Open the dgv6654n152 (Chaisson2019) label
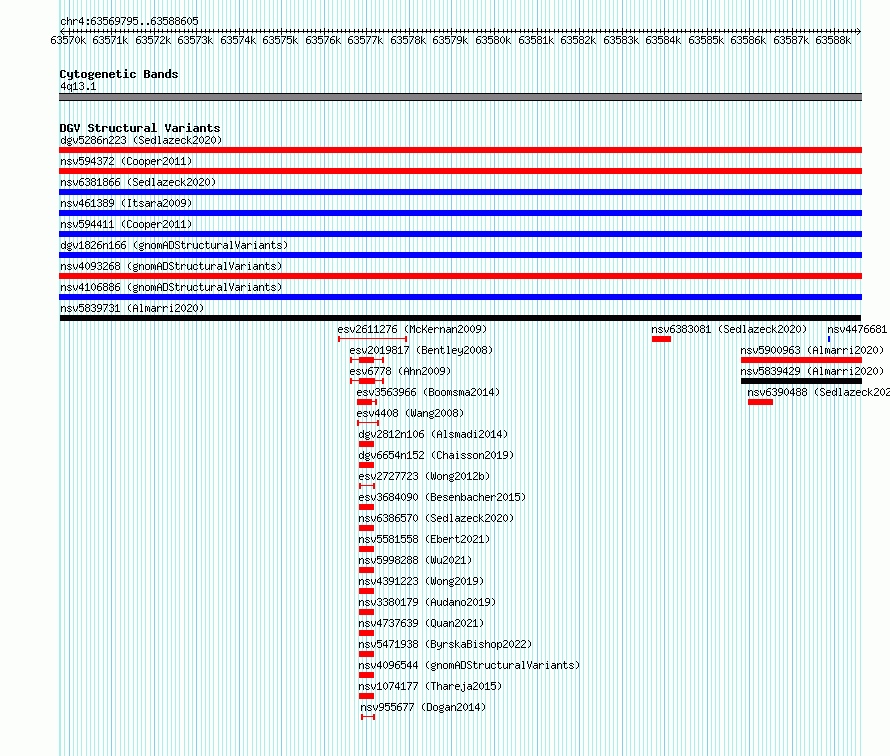This screenshot has width=890, height=756. [436, 455]
